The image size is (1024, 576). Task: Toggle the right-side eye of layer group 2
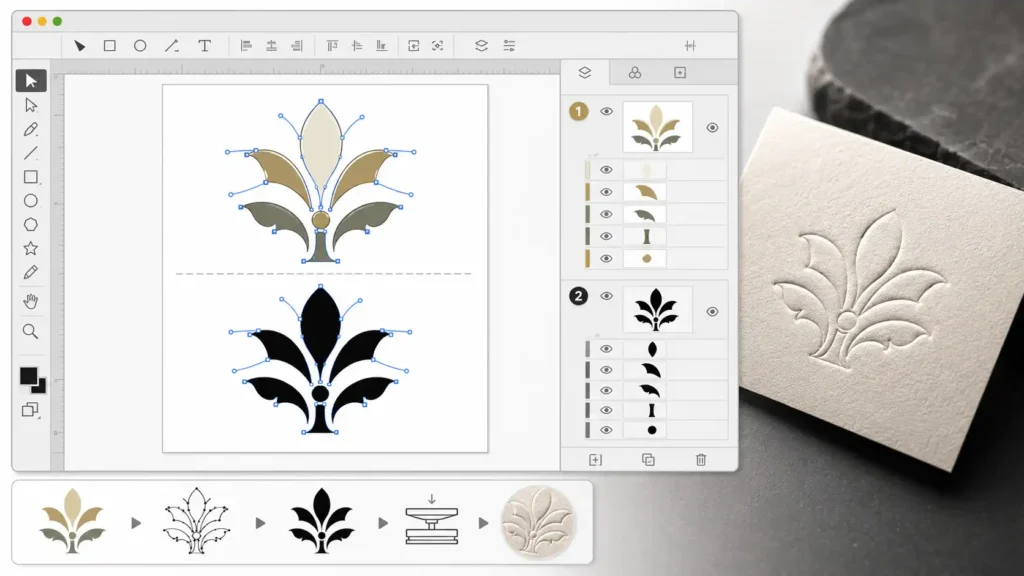click(x=712, y=312)
